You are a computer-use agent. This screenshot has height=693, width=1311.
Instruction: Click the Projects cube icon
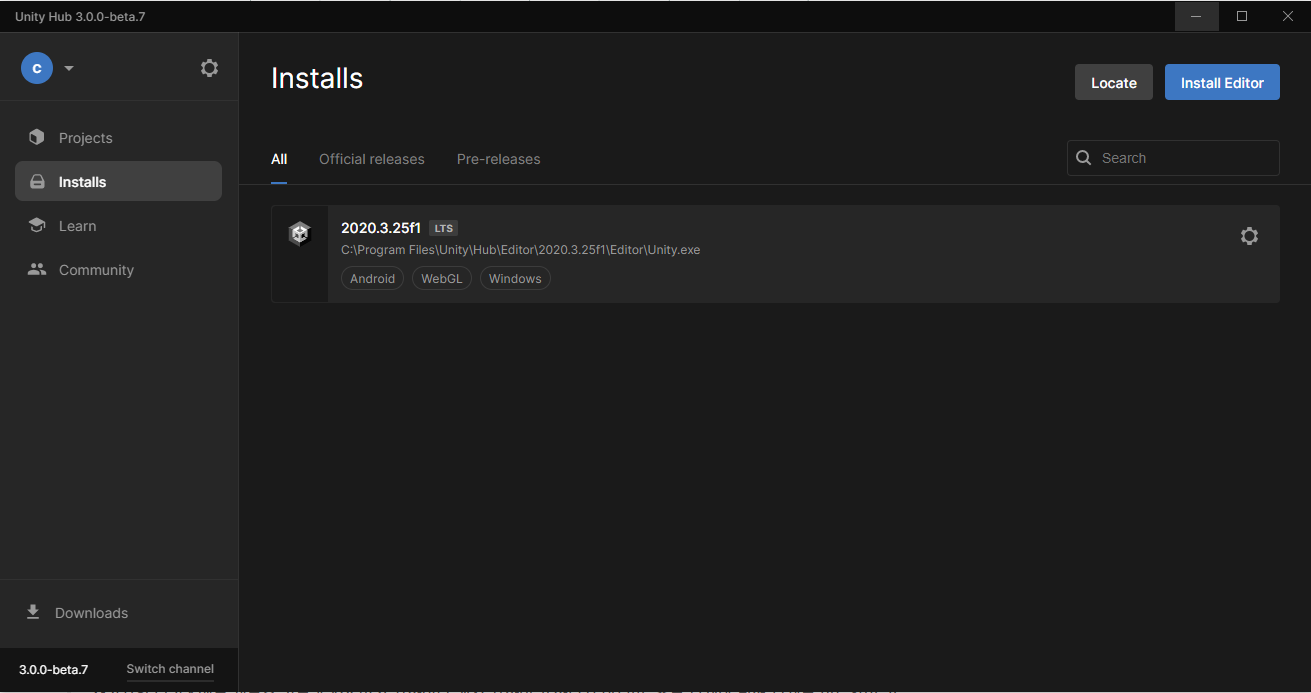(x=37, y=137)
